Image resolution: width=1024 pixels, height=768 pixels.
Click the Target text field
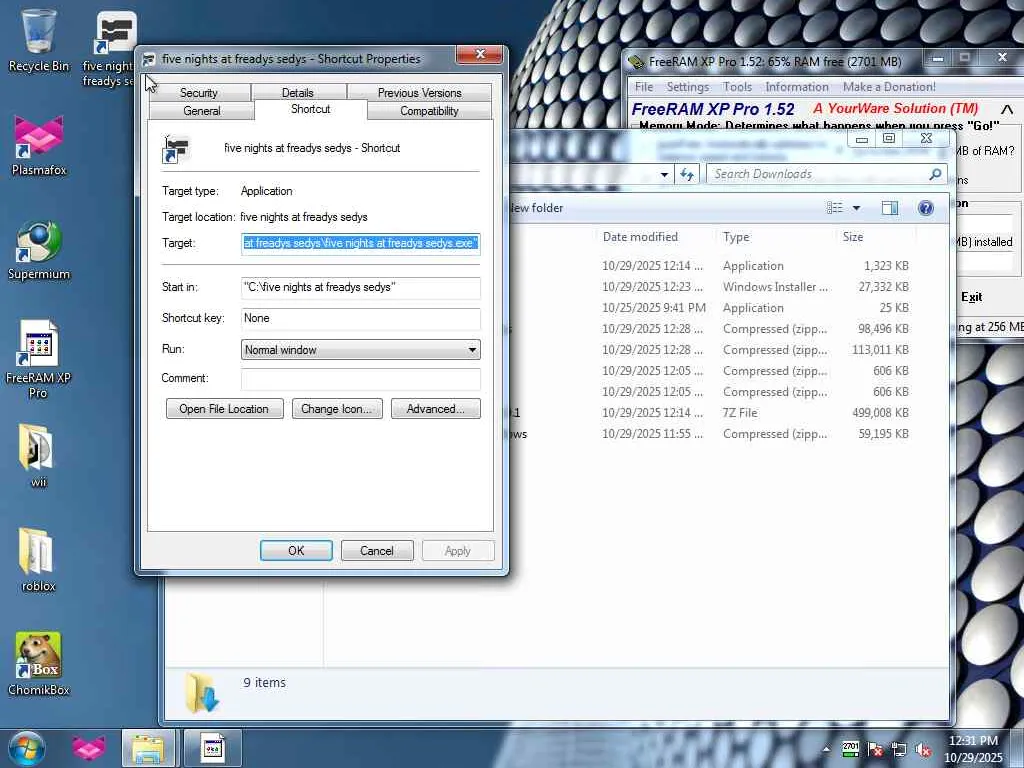click(x=360, y=243)
